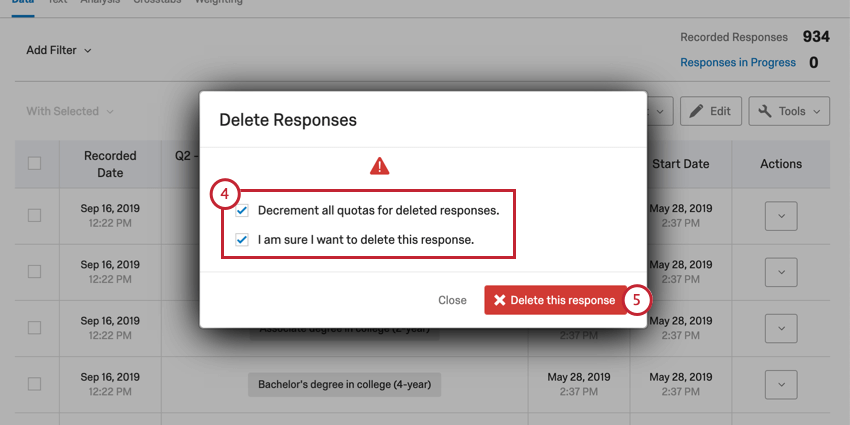Expand the Add Filter dropdown
The image size is (850, 425).
(59, 50)
